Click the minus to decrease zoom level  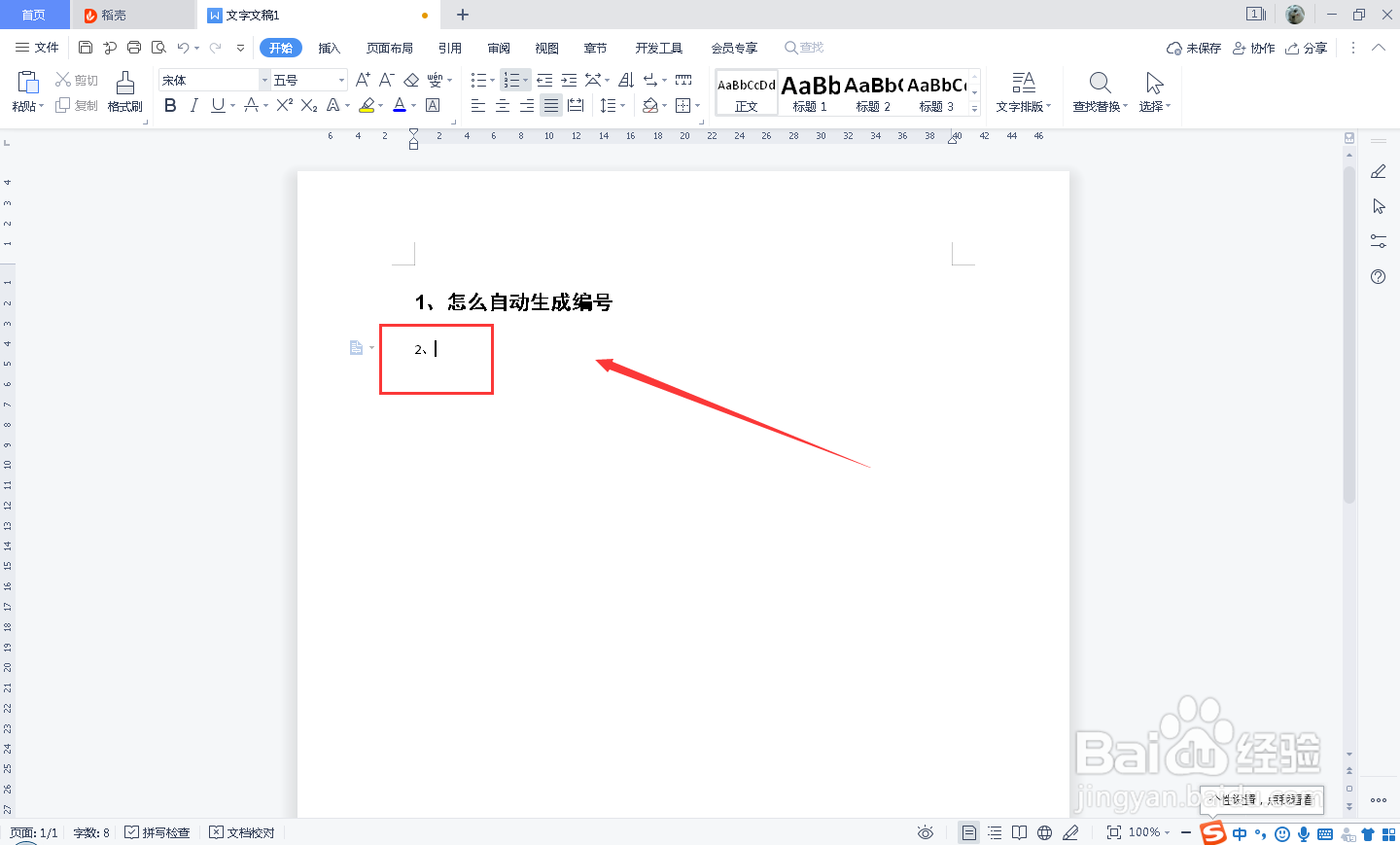click(1185, 832)
